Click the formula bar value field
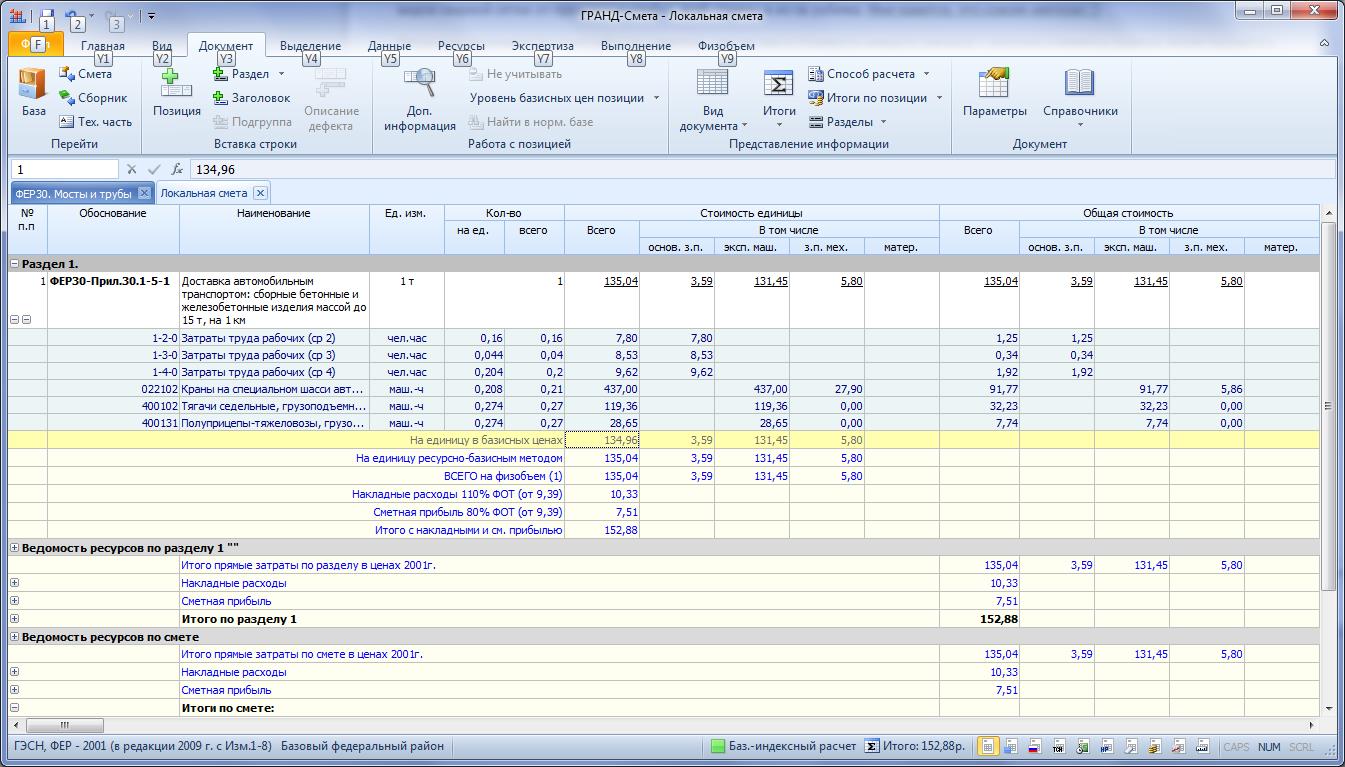 coord(700,170)
